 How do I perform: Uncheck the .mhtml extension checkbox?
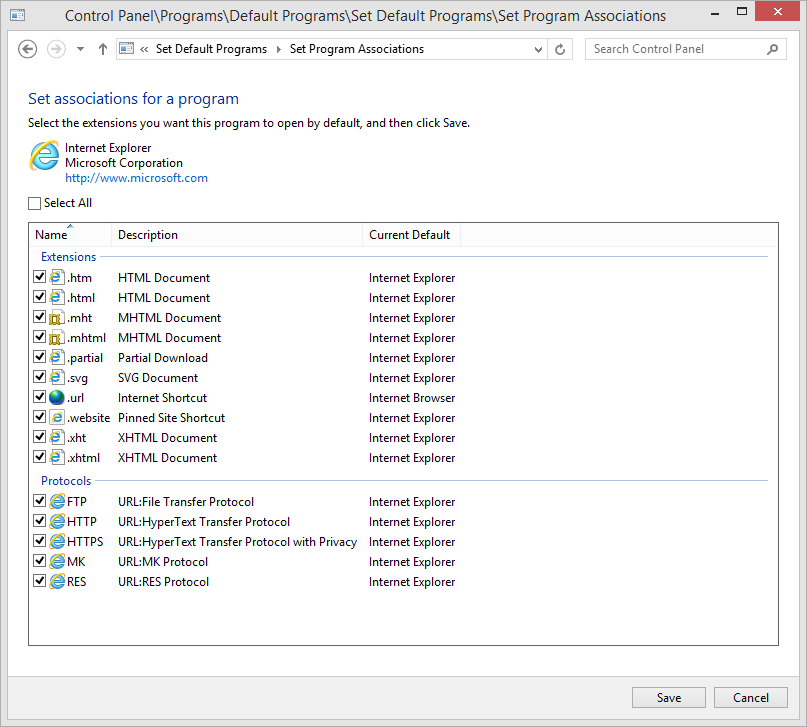40,336
